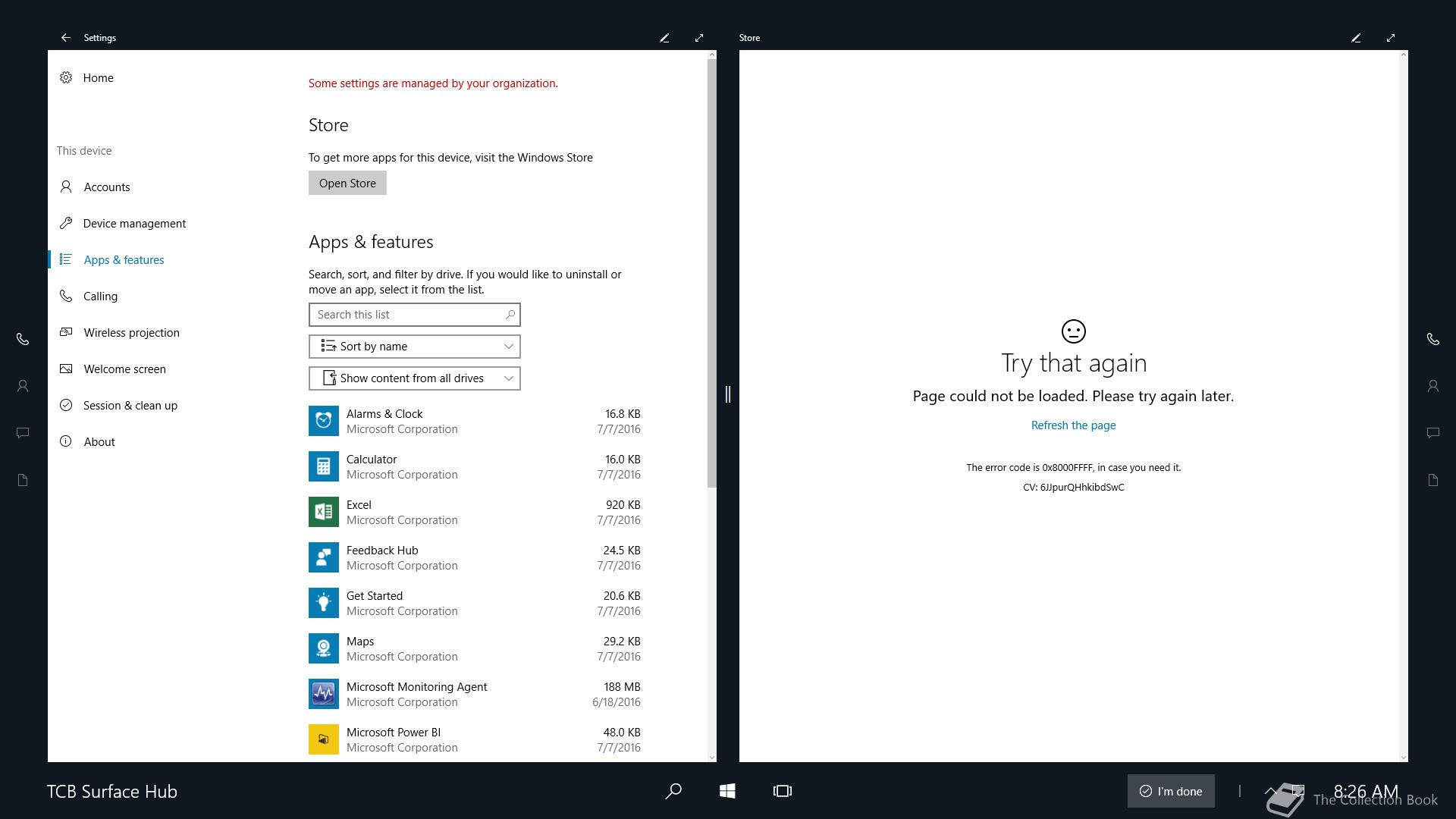Open the About settings page

click(99, 442)
